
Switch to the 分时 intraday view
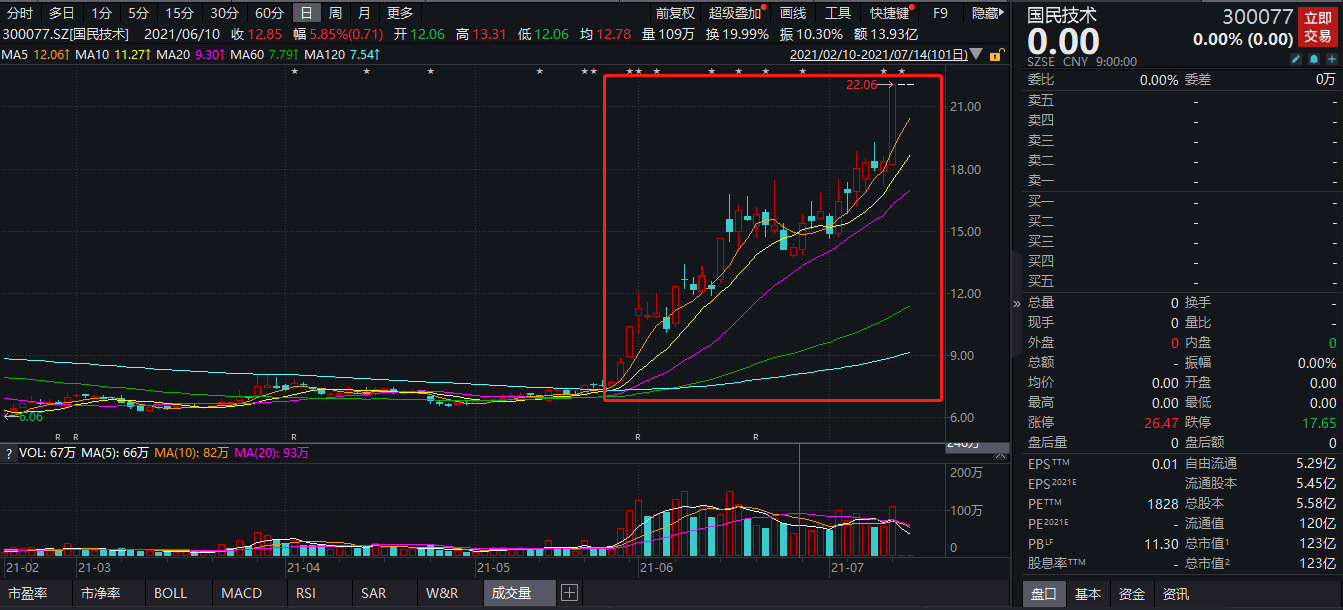coord(20,13)
